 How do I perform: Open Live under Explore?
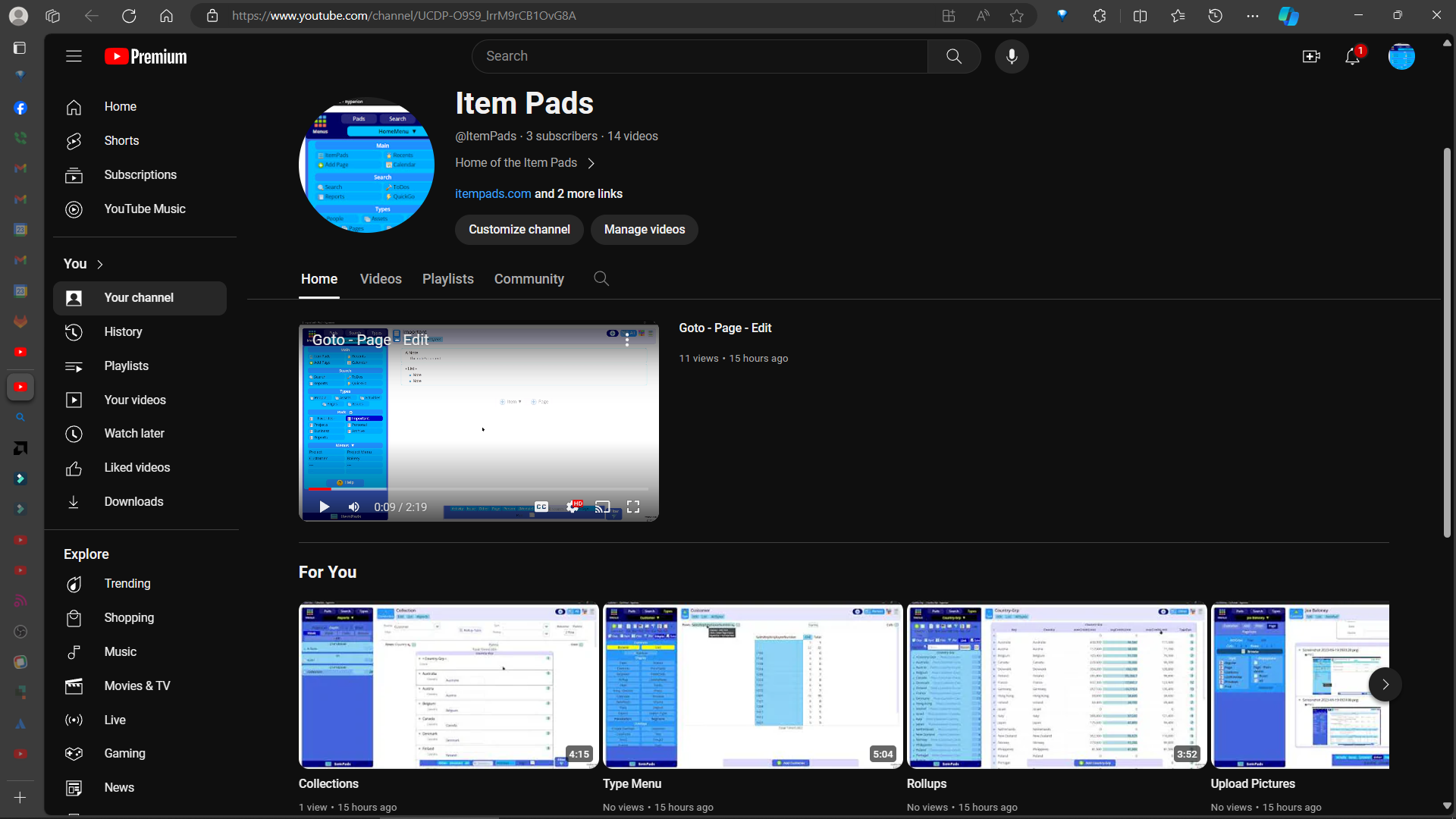[140, 720]
